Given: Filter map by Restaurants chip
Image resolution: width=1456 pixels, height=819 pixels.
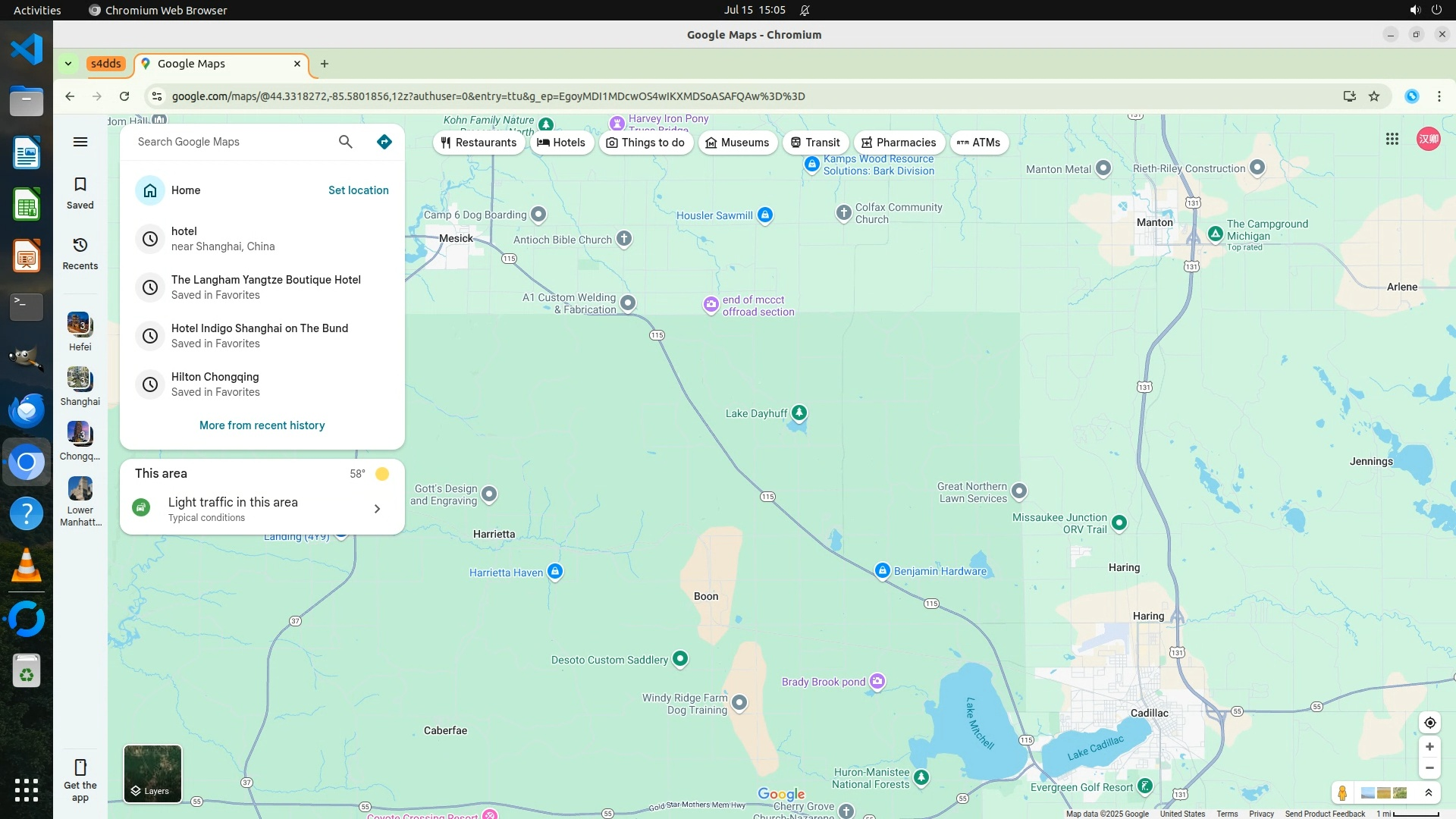Looking at the screenshot, I should point(479,143).
